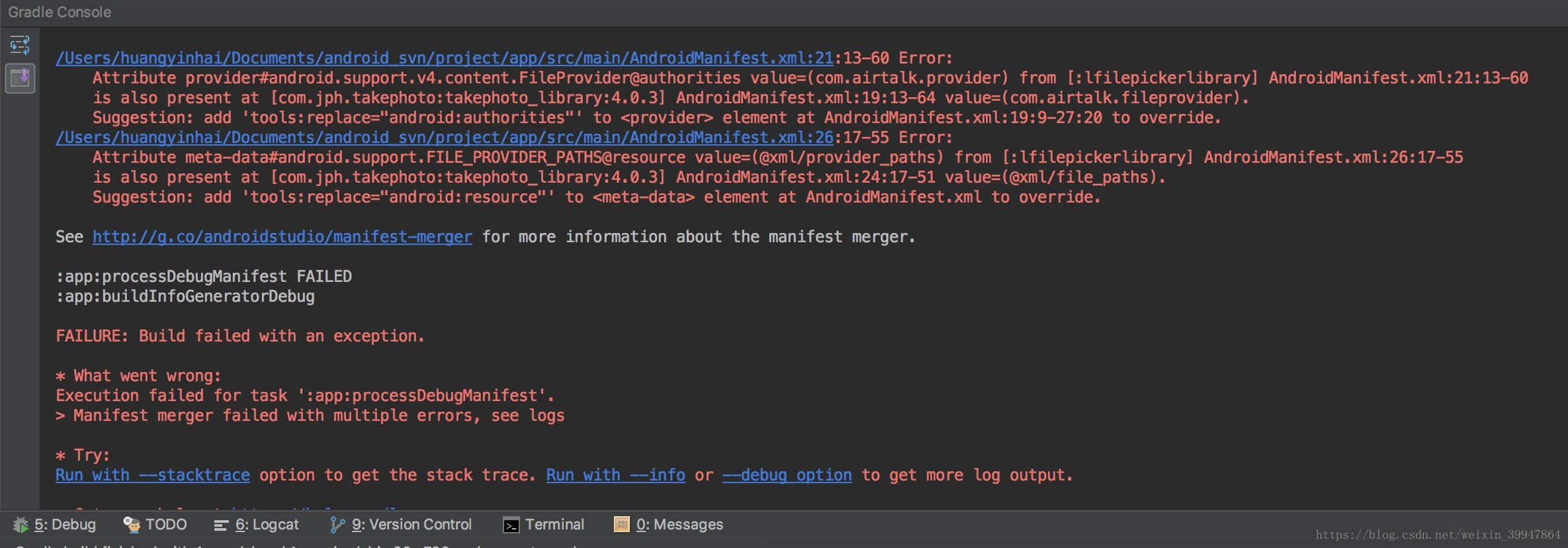Viewport: 1568px width, 548px height.
Task: Open the 5: Debug tool window
Action: [x=54, y=525]
